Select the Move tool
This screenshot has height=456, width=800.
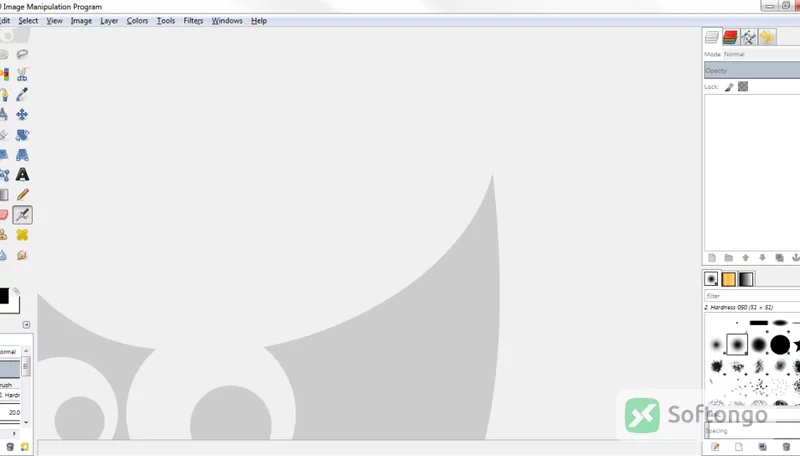(22, 114)
